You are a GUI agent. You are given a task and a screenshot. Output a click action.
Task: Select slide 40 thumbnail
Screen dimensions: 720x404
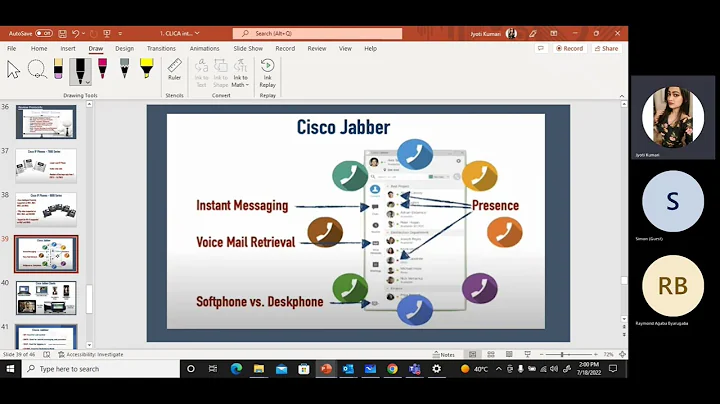pyautogui.click(x=46, y=298)
